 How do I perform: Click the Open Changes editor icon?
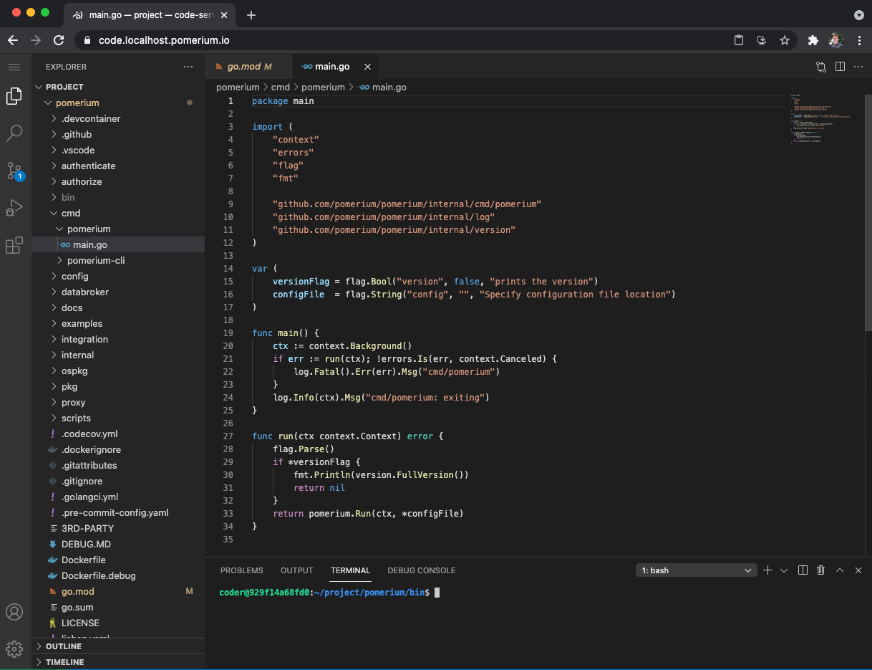(x=821, y=67)
